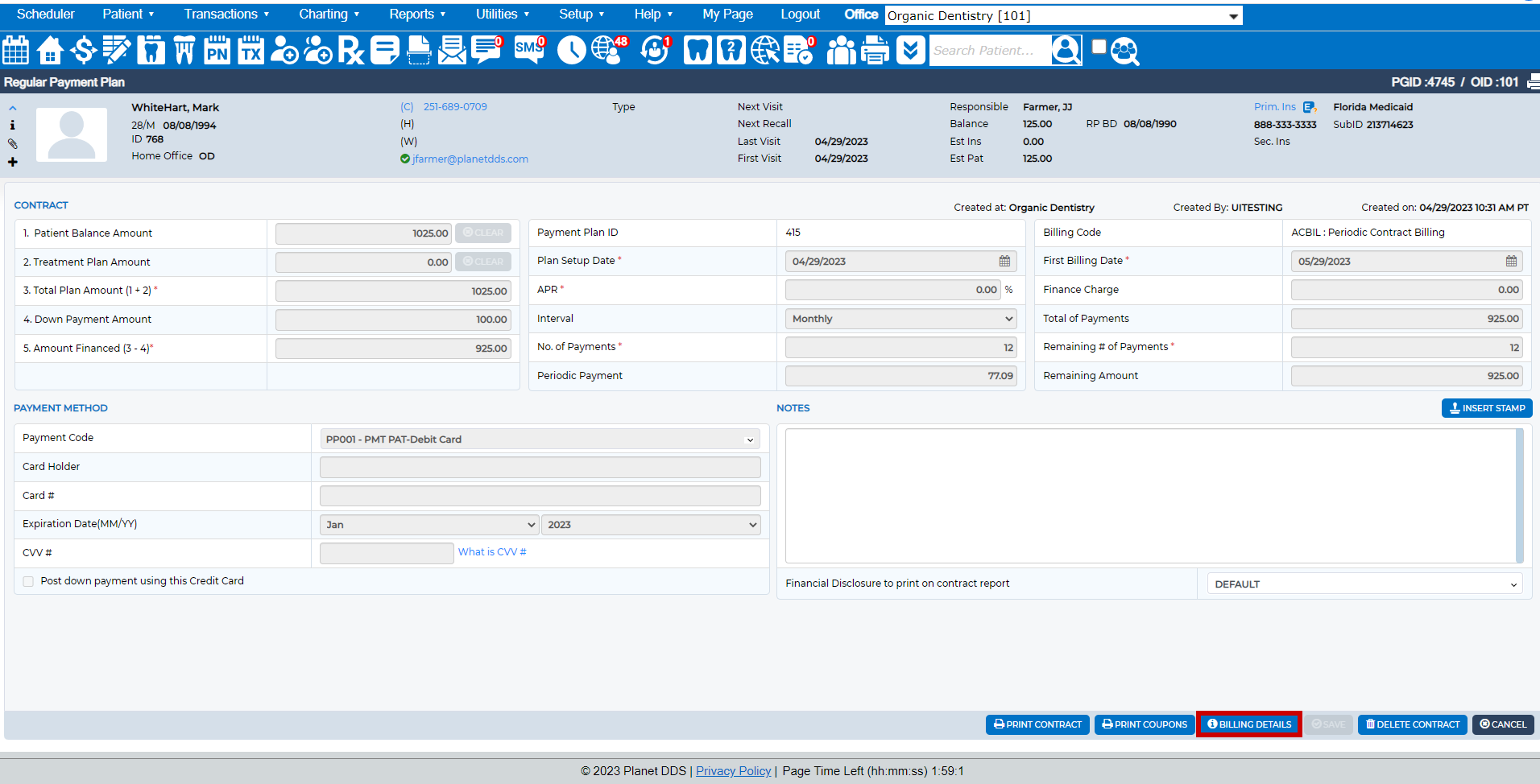Open the Privacy Policy link
Viewport: 1540px width, 784px height.
tap(733, 771)
